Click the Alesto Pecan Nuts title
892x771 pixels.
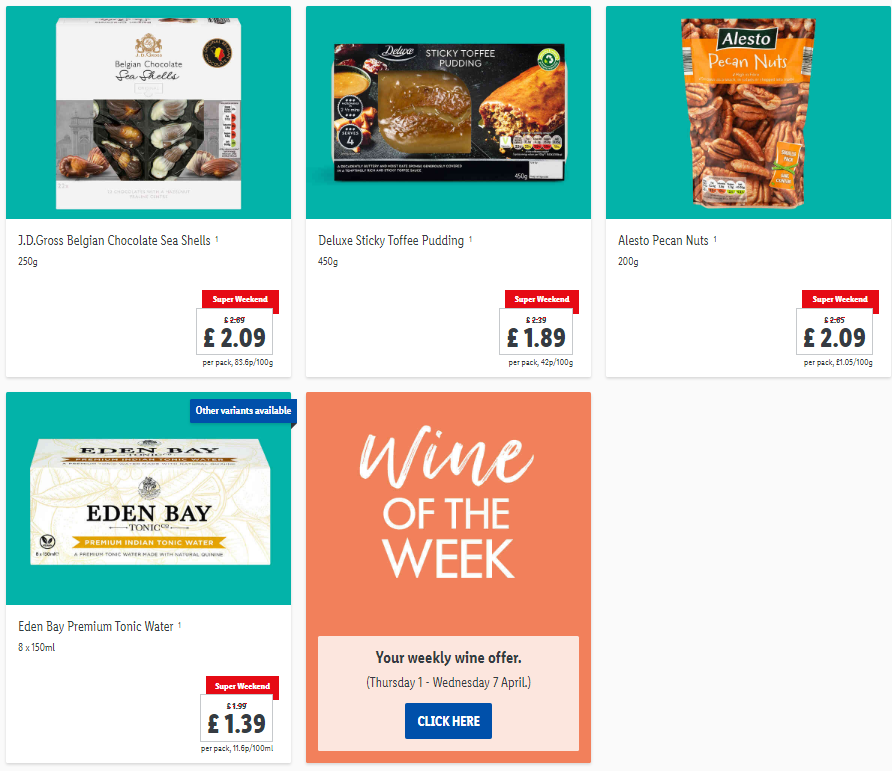(663, 241)
